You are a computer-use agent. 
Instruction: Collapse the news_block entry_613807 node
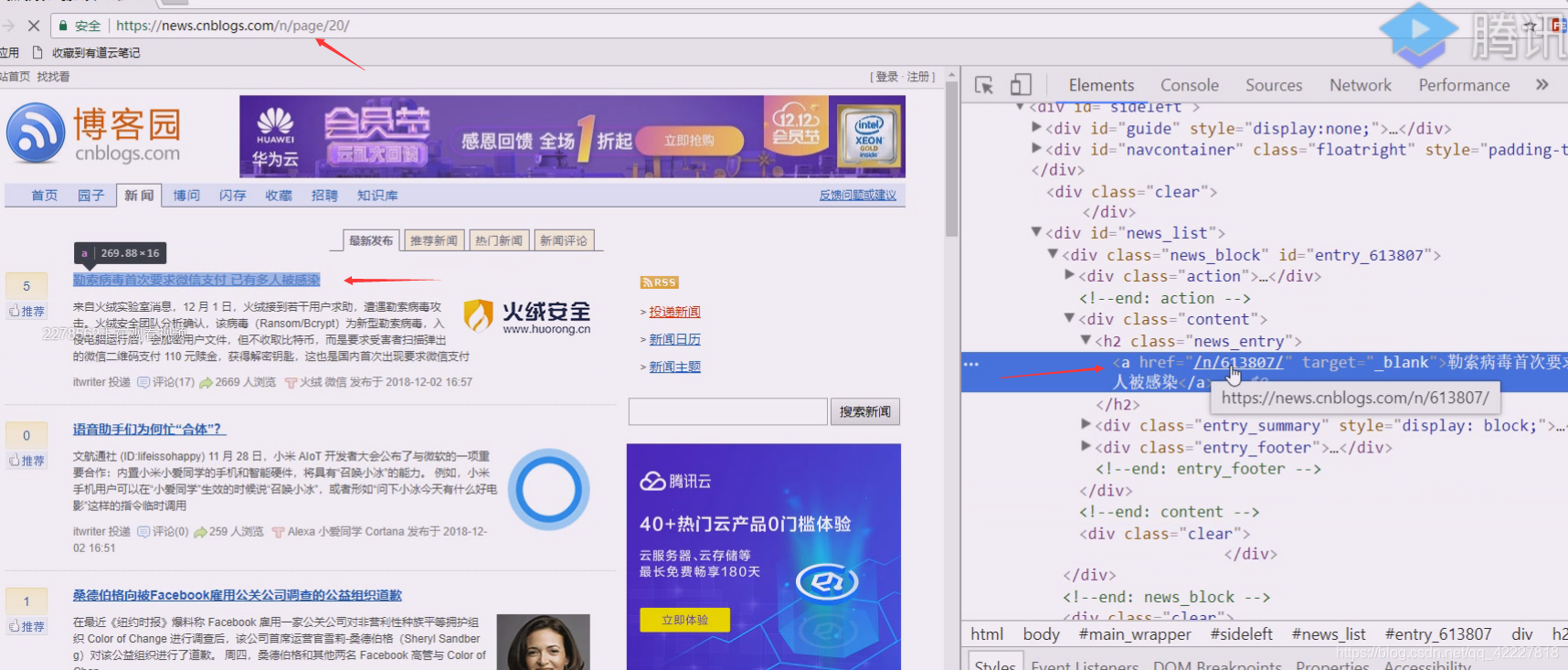click(x=1053, y=254)
